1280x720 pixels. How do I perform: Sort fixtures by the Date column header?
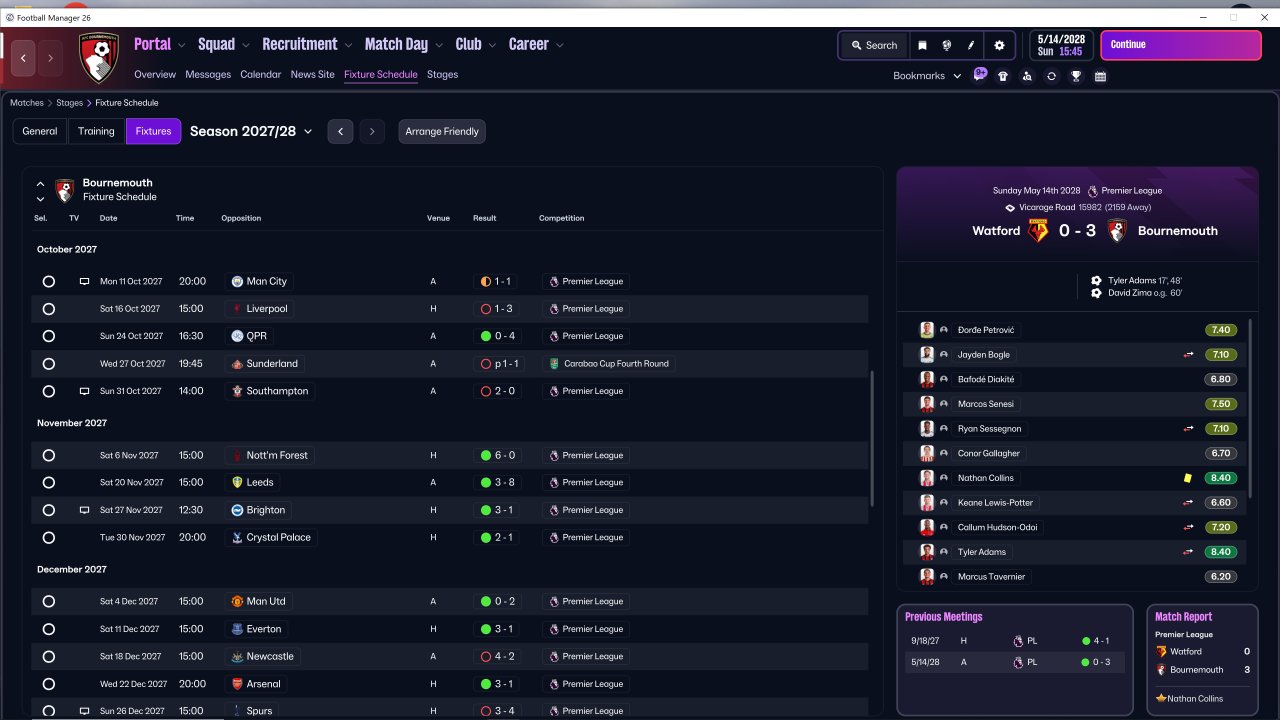click(108, 218)
